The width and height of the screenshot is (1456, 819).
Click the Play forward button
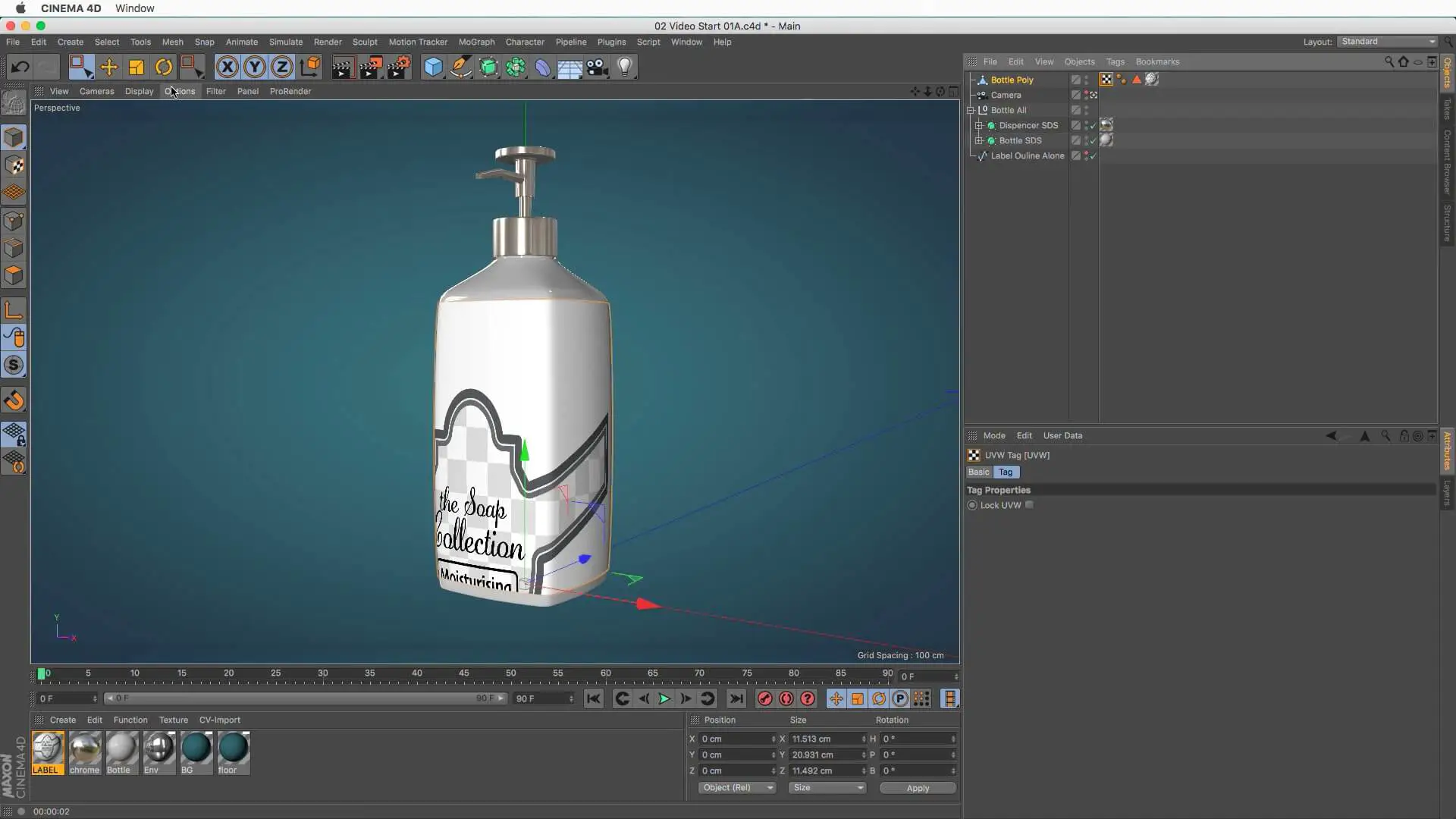[x=664, y=698]
